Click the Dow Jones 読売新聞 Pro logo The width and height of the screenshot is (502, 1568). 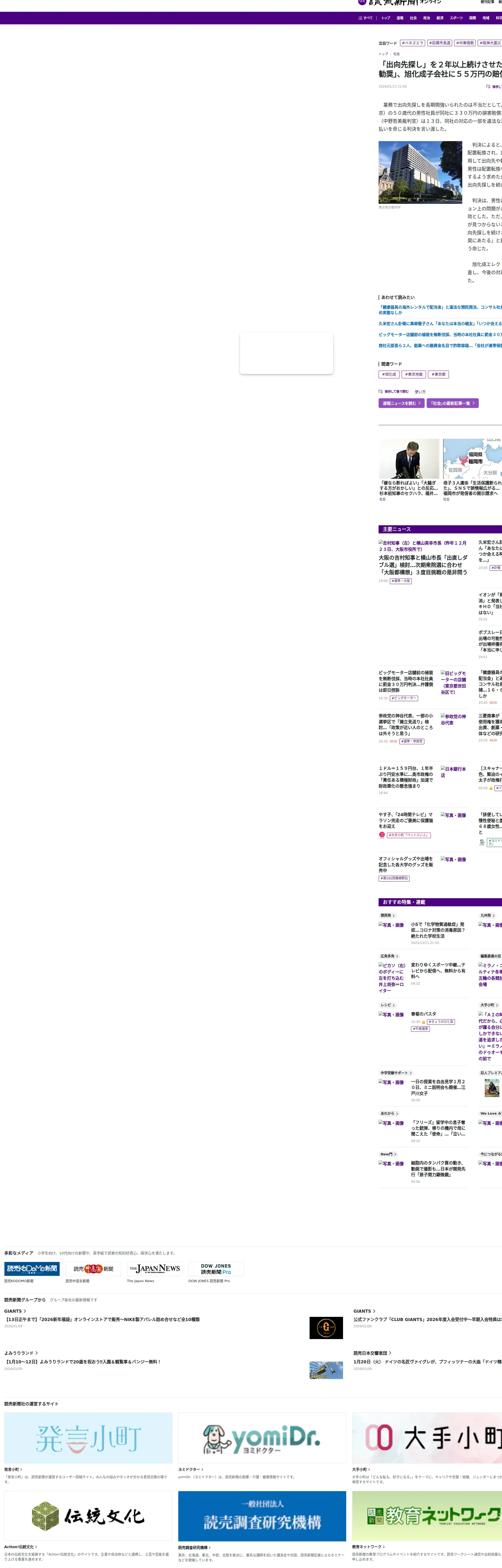[x=216, y=1269]
